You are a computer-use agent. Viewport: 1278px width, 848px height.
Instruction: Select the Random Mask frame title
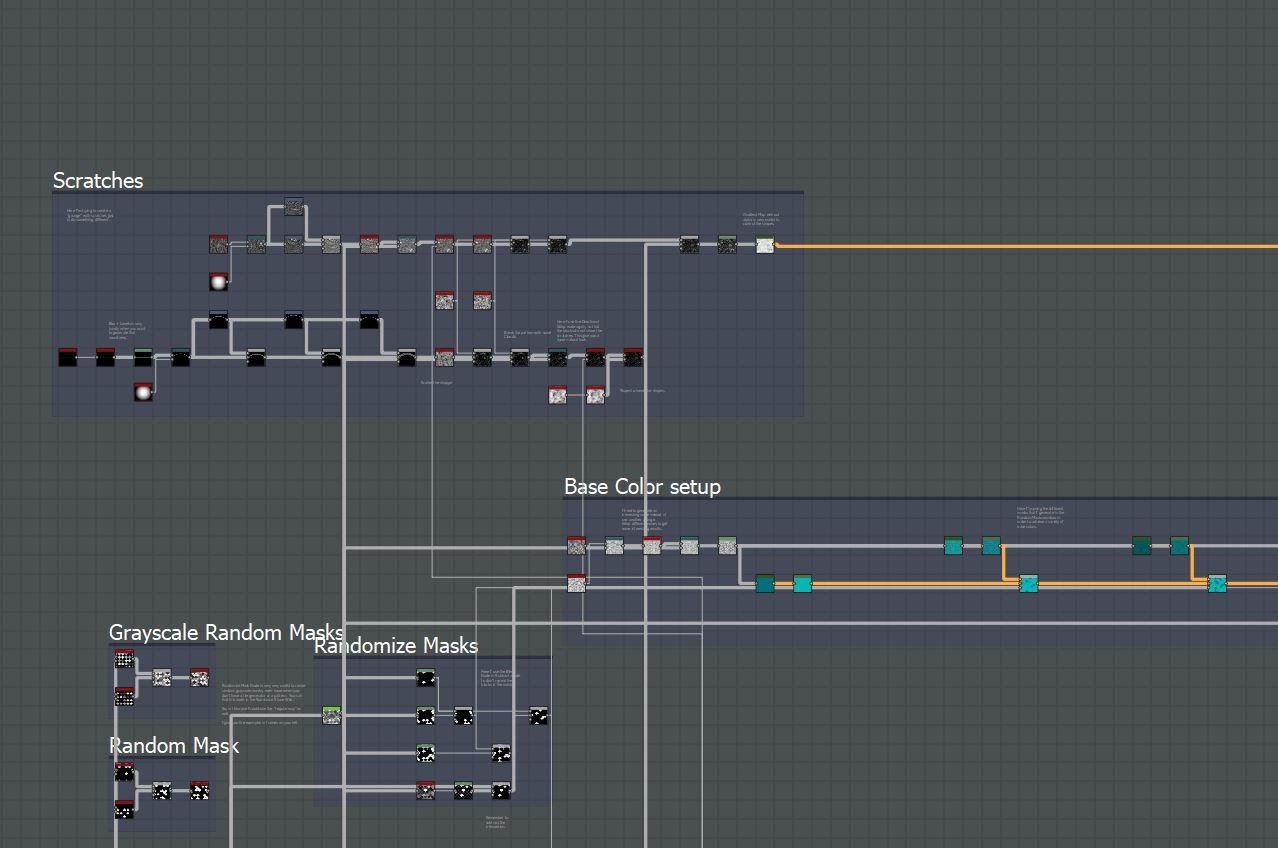click(174, 746)
